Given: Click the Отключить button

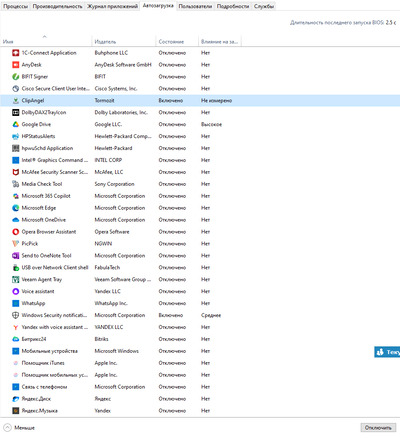Looking at the screenshot, I should pyautogui.click(x=378, y=428).
